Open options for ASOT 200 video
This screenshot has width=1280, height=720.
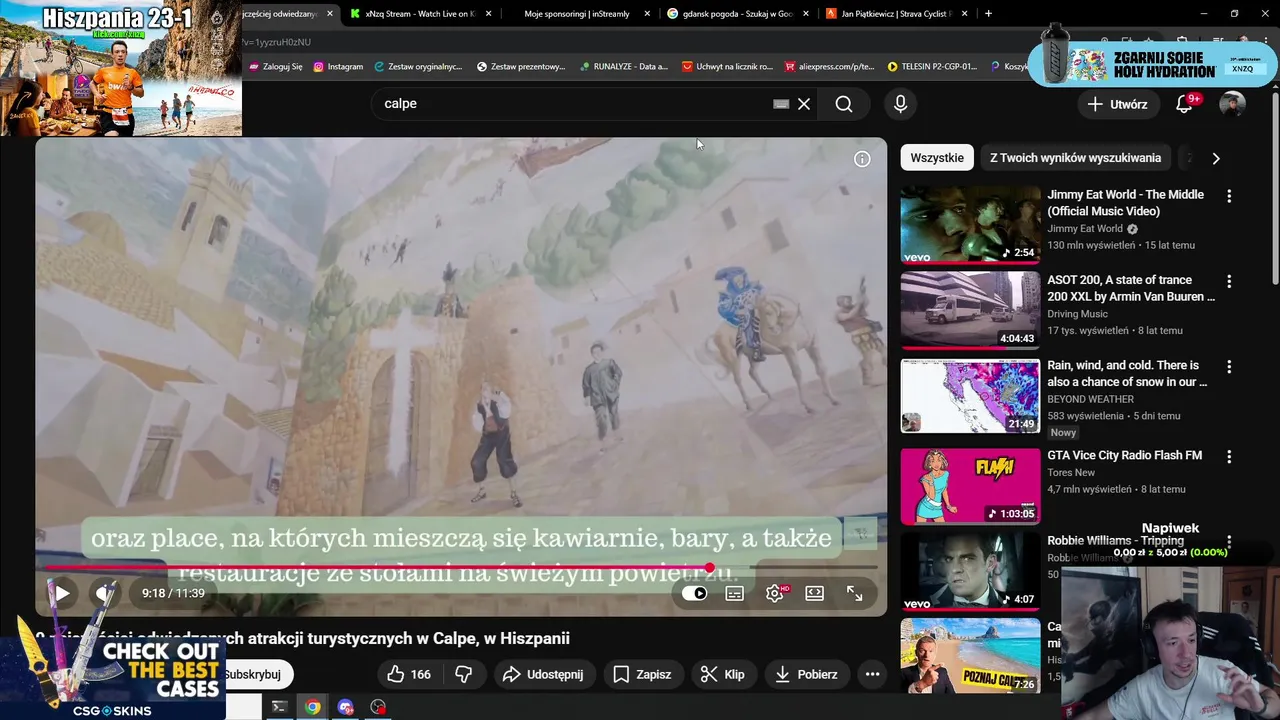click(x=1229, y=282)
